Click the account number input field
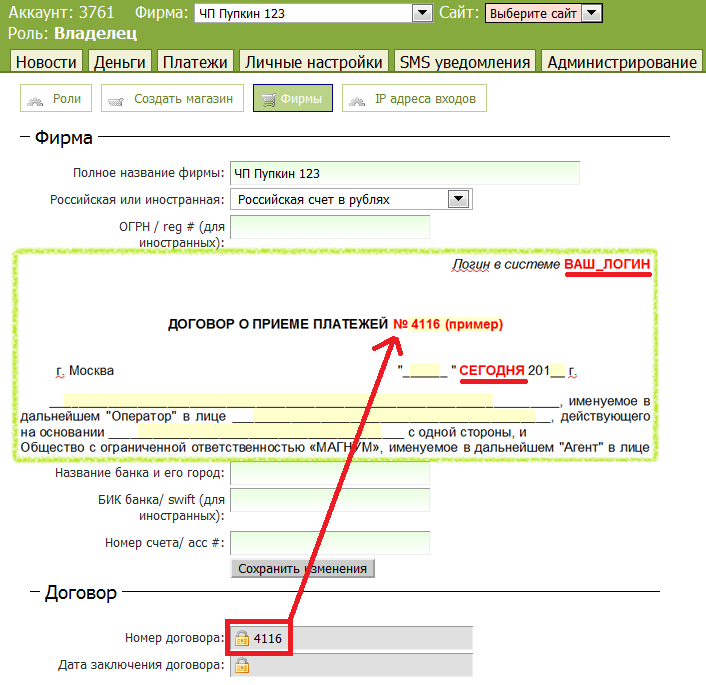706x685 pixels. [x=329, y=543]
